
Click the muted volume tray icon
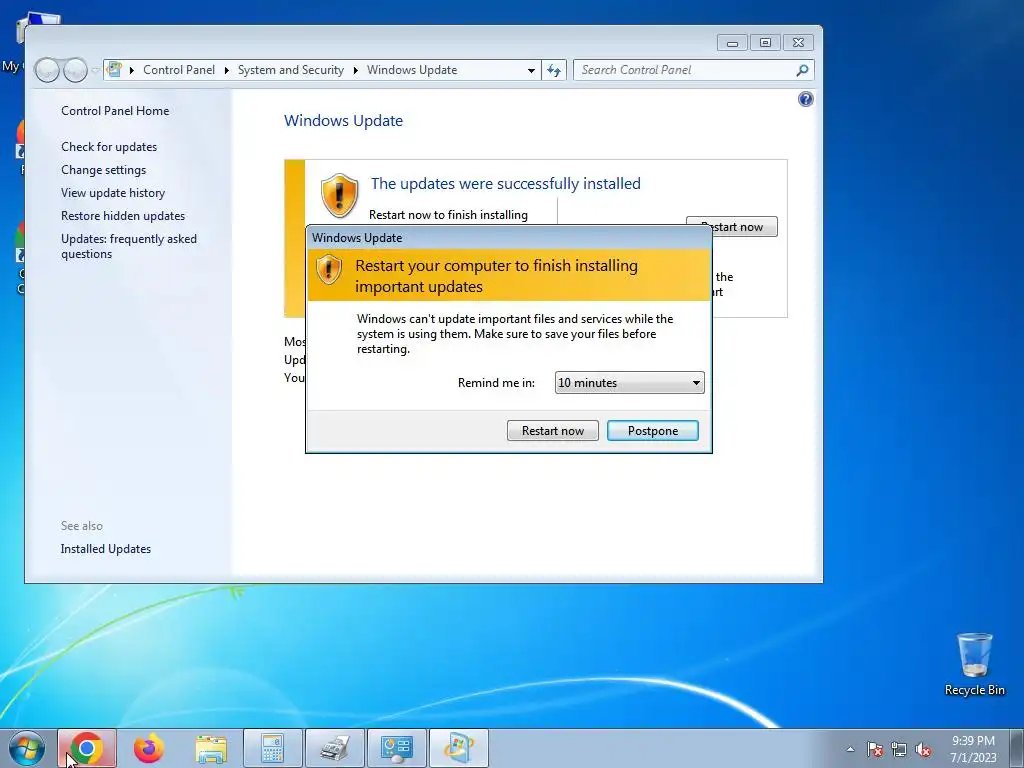pos(923,749)
